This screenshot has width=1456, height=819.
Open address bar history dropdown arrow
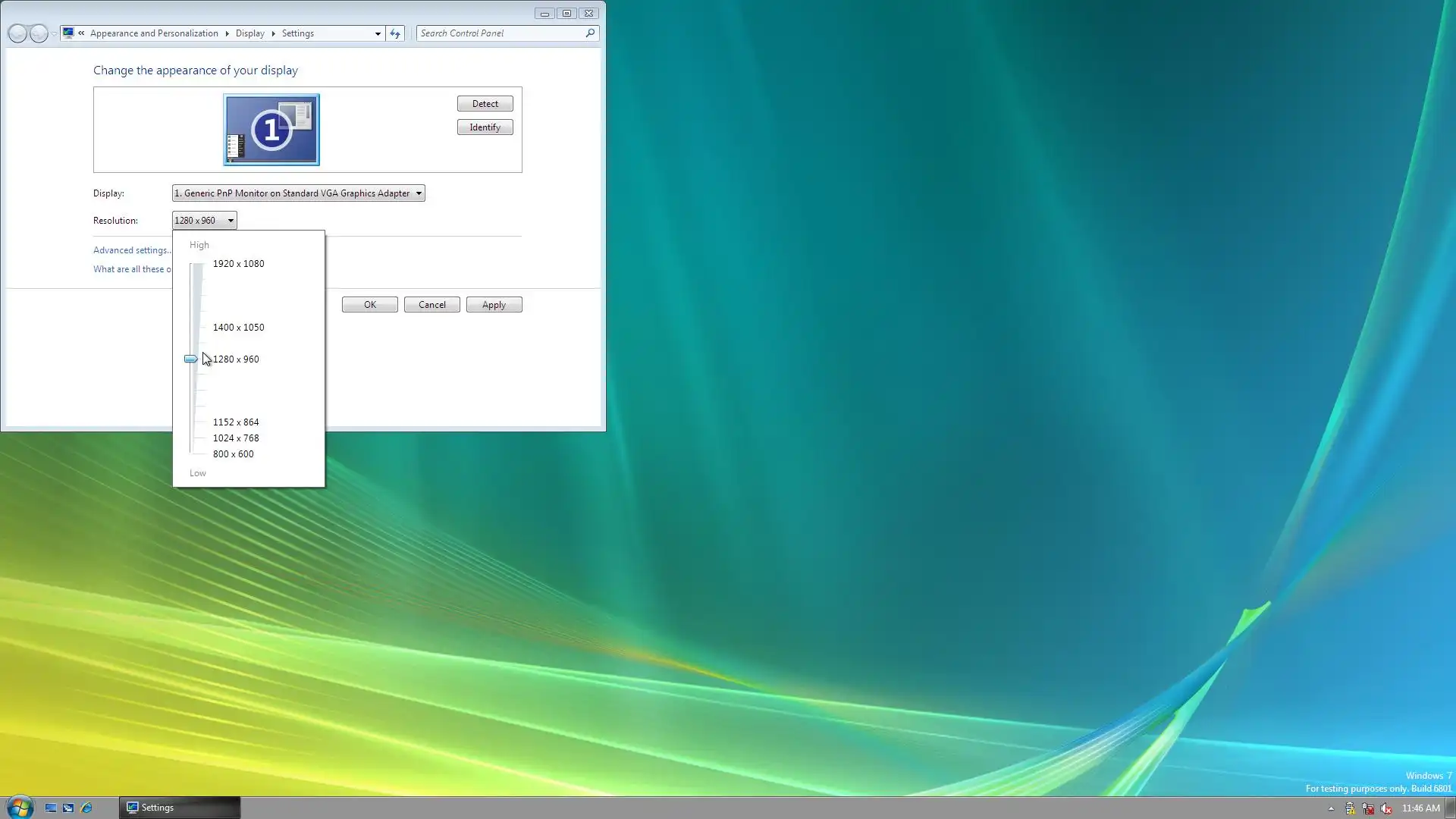pyautogui.click(x=378, y=33)
